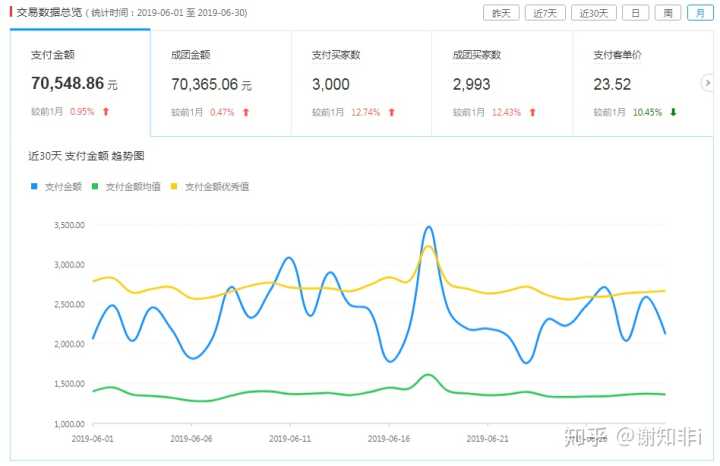This screenshot has height=466, width=720.
Task: Click green down arrow under 支付客单价
Action: pos(673,112)
